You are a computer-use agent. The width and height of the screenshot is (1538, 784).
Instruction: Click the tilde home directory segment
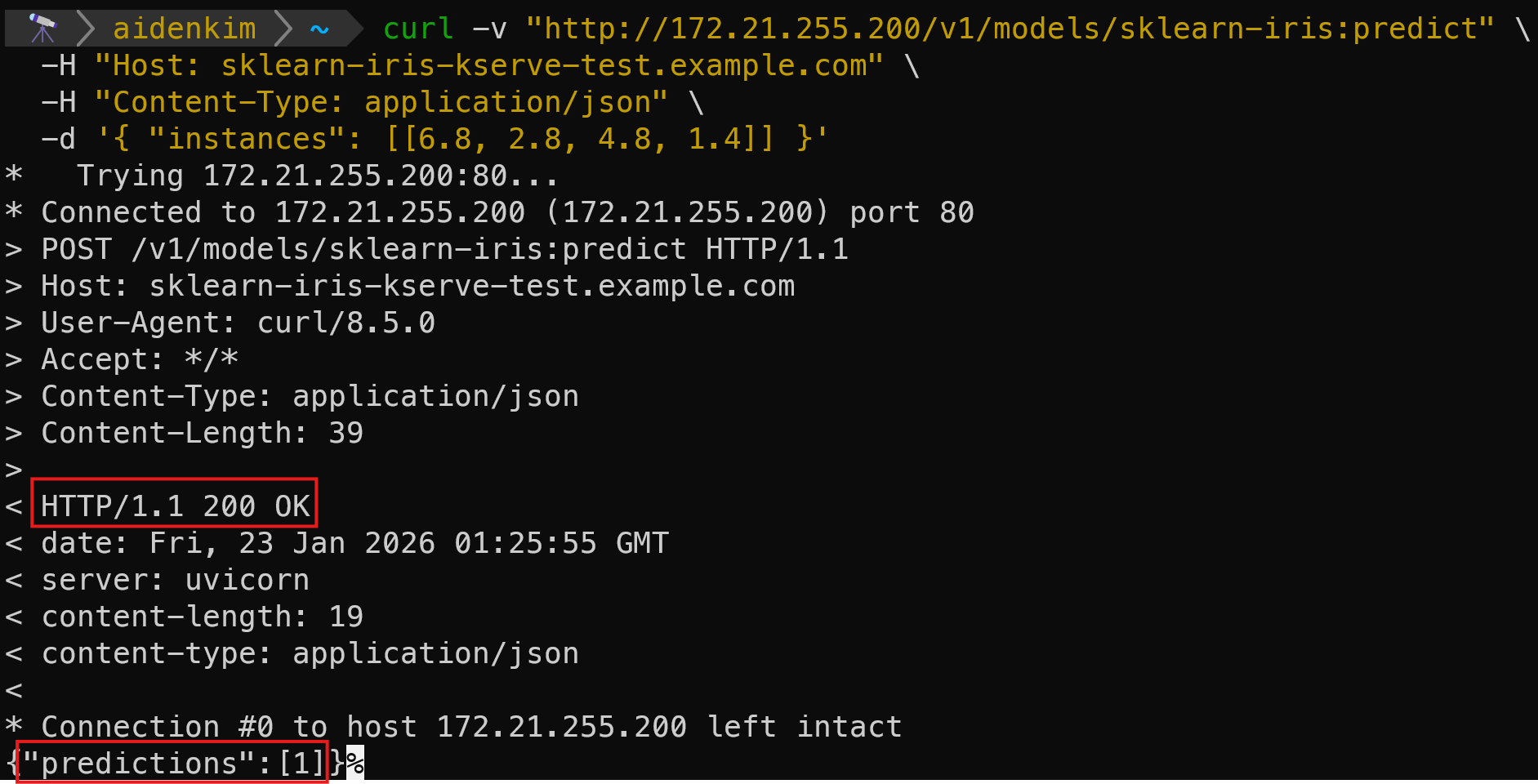coord(319,30)
